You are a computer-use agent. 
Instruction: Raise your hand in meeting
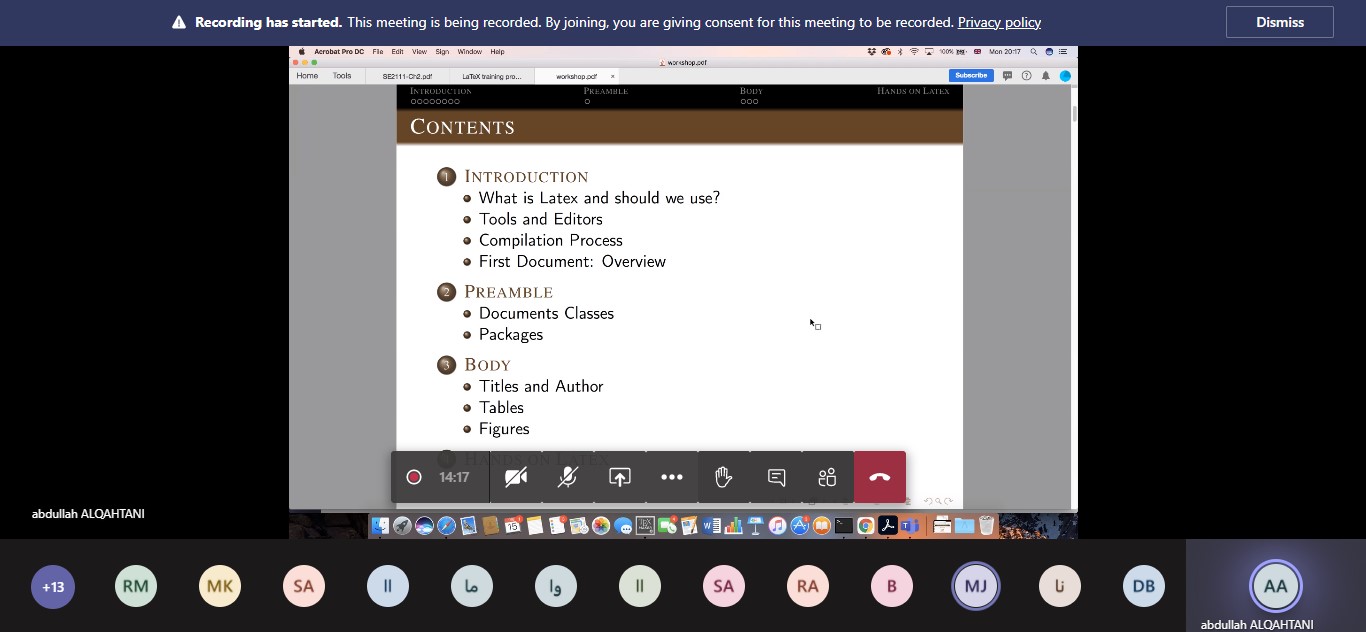coord(724,477)
